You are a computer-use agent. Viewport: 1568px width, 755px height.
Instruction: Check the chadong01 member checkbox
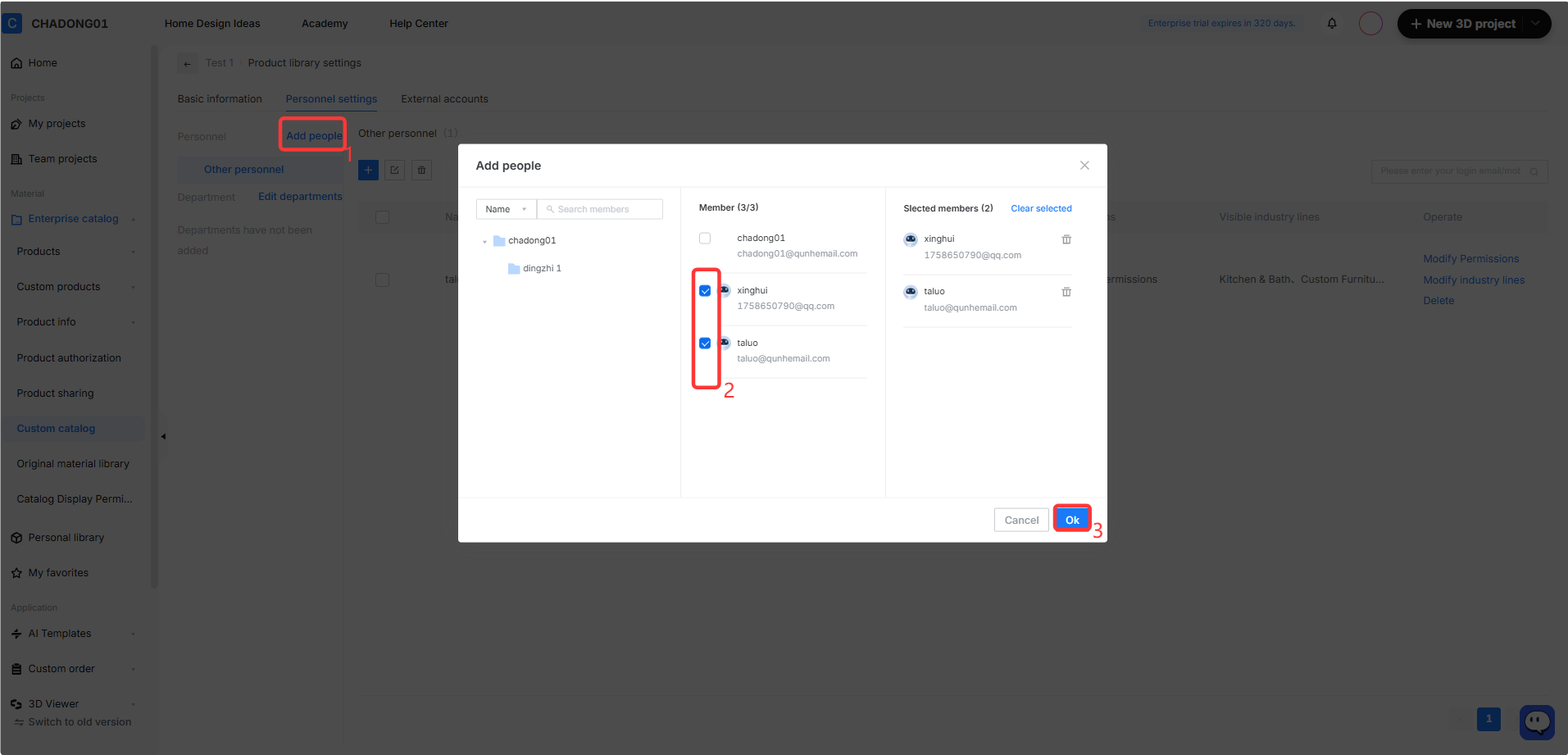(x=705, y=239)
